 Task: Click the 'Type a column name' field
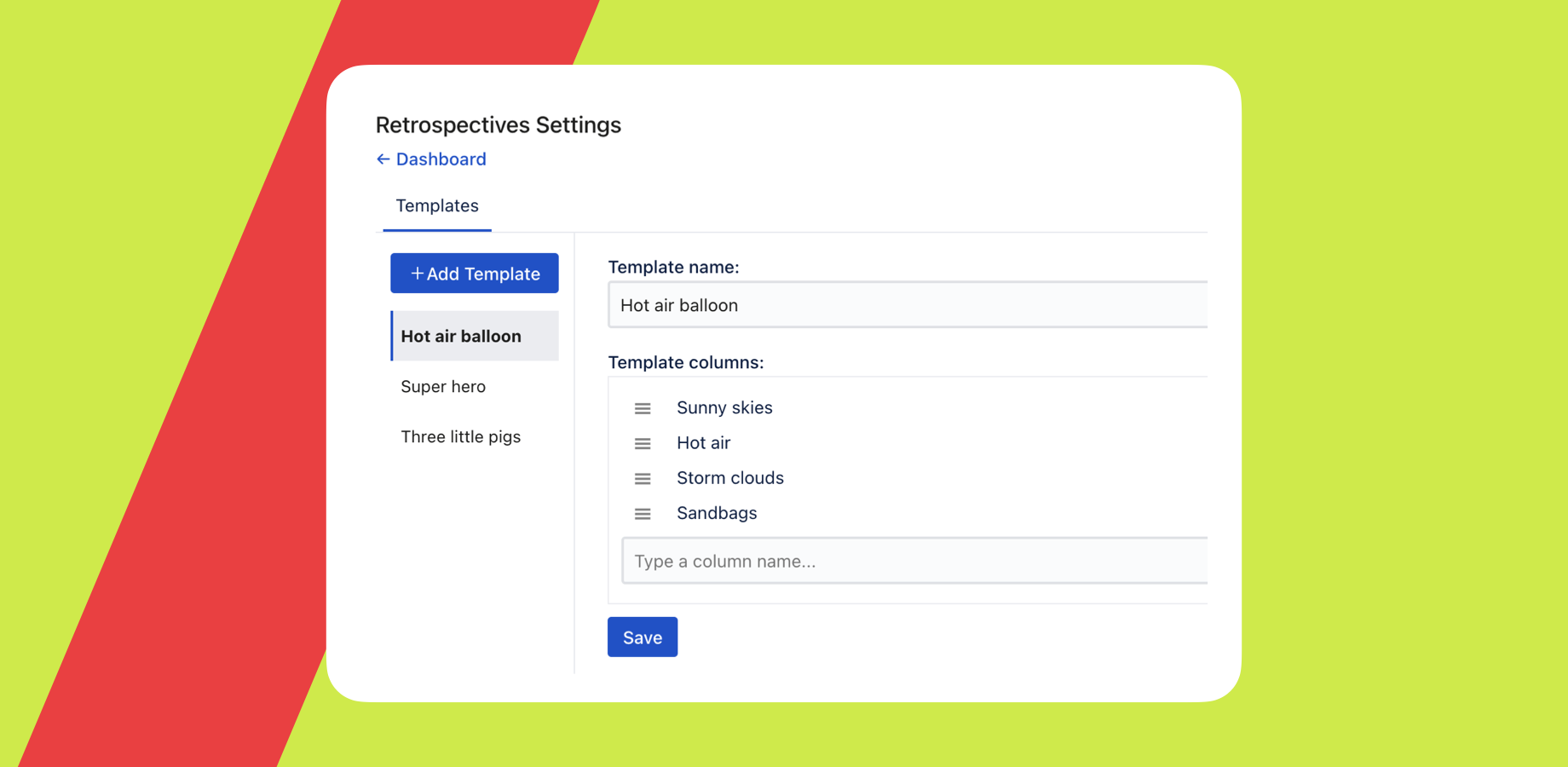click(x=914, y=561)
